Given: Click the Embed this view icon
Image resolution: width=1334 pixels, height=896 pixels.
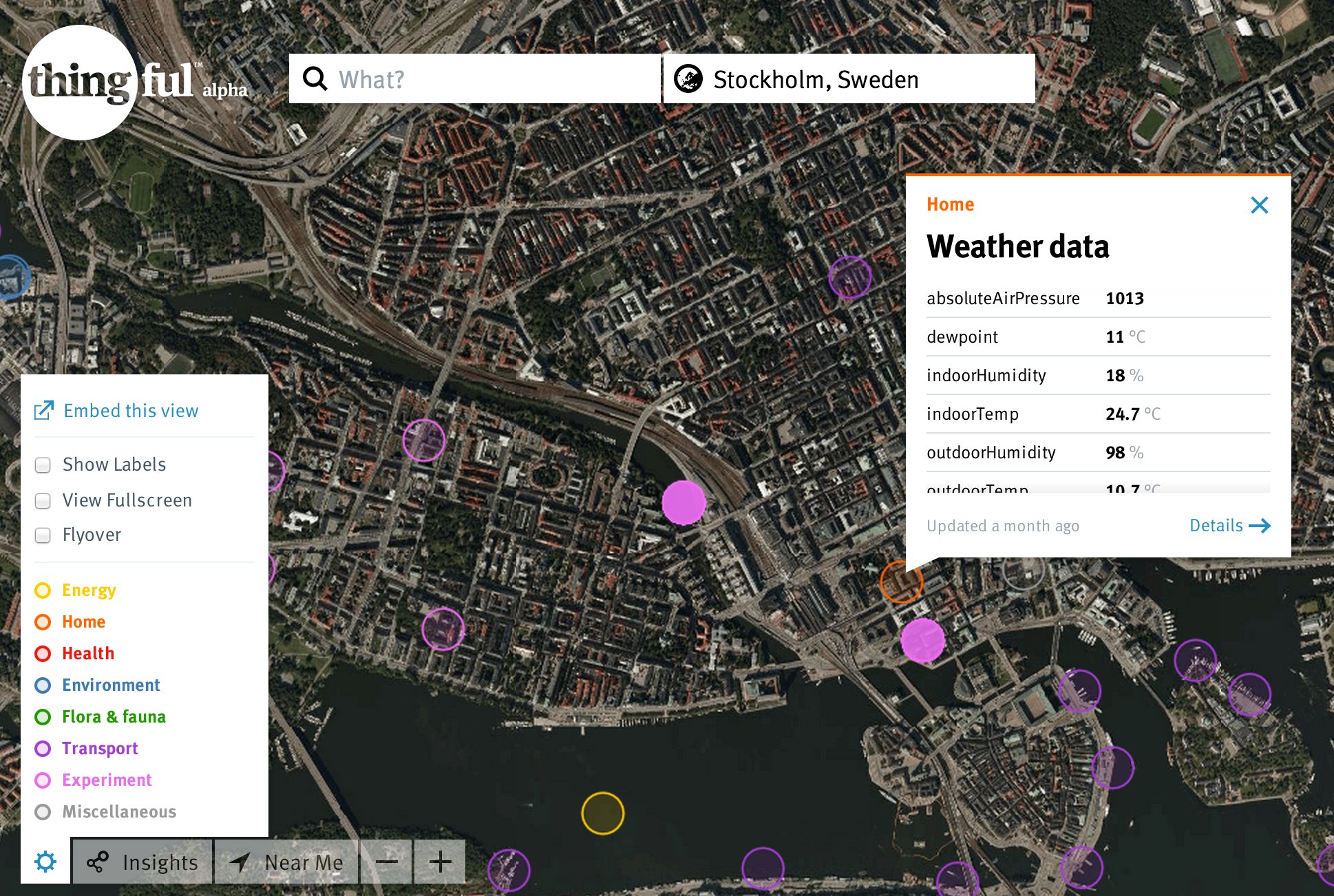Looking at the screenshot, I should click(x=43, y=411).
